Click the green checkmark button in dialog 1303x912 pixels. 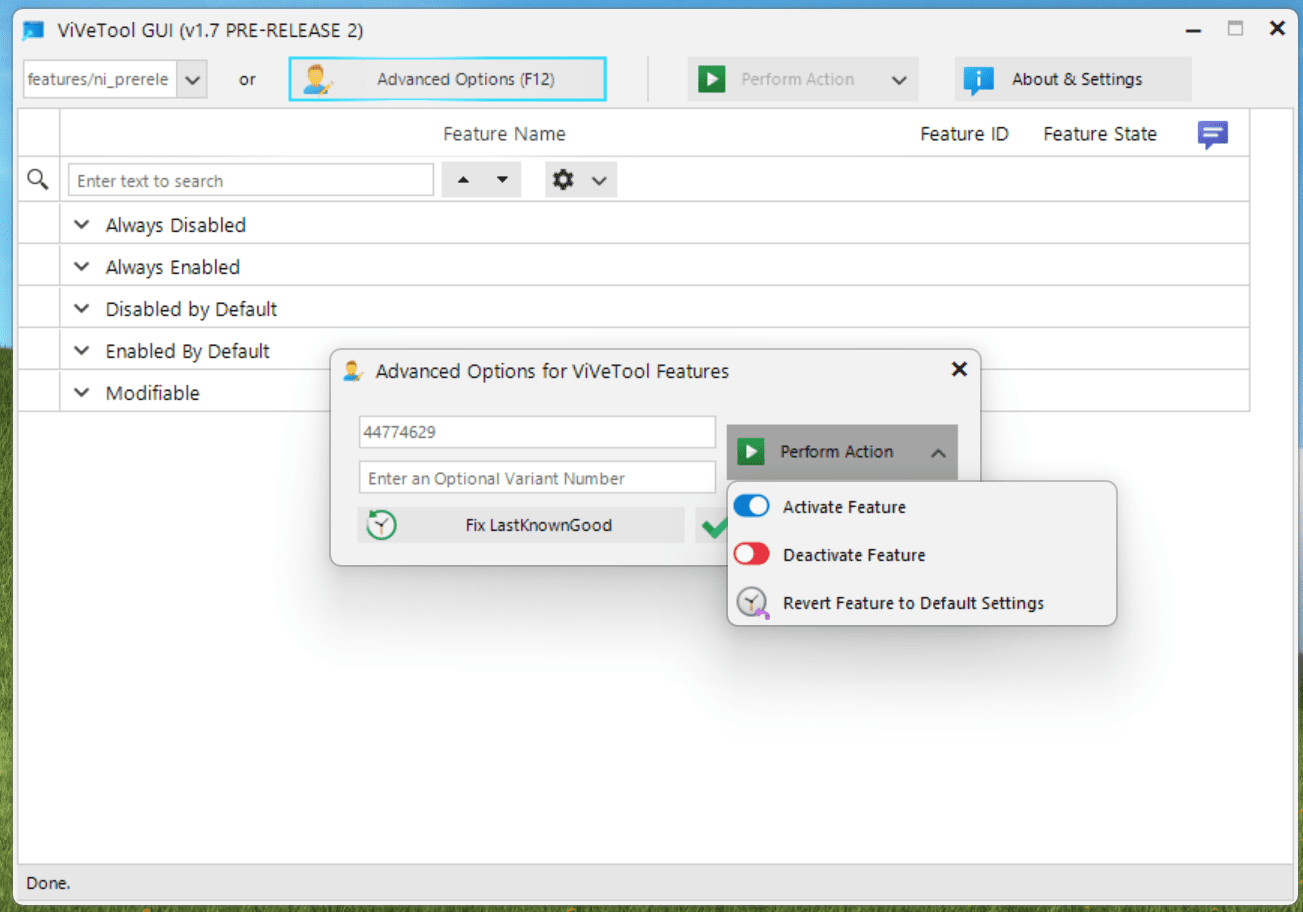coord(712,526)
